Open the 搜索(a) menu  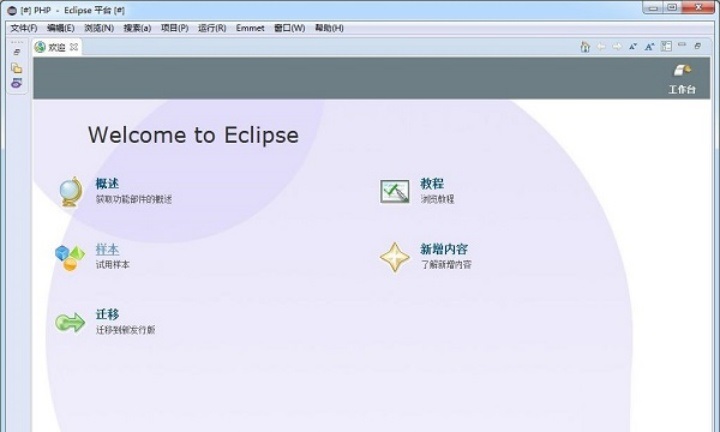(137, 28)
